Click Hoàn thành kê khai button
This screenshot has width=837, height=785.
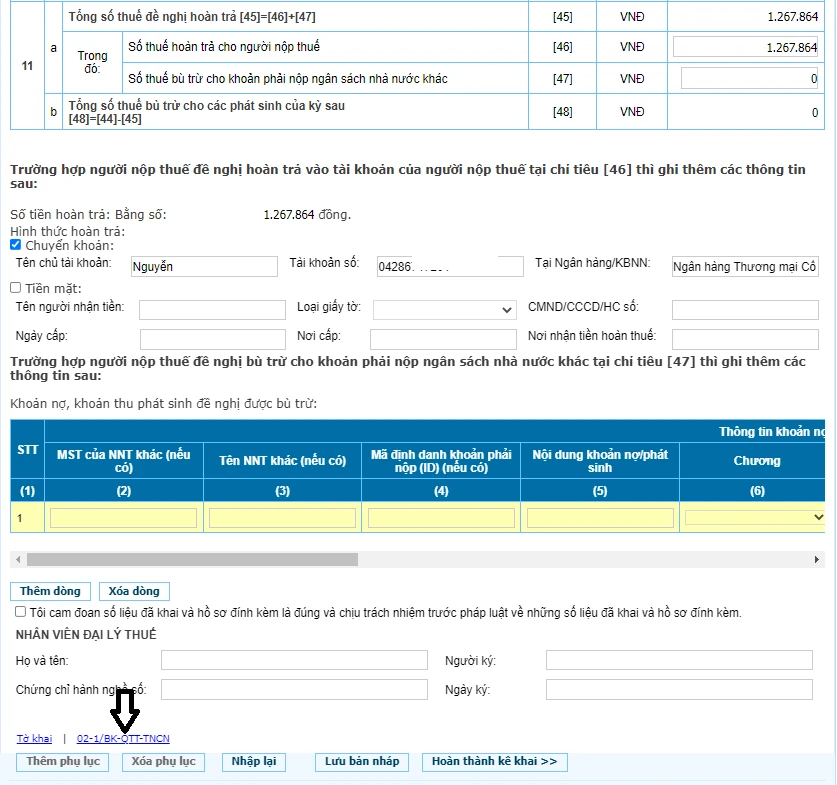coord(495,762)
